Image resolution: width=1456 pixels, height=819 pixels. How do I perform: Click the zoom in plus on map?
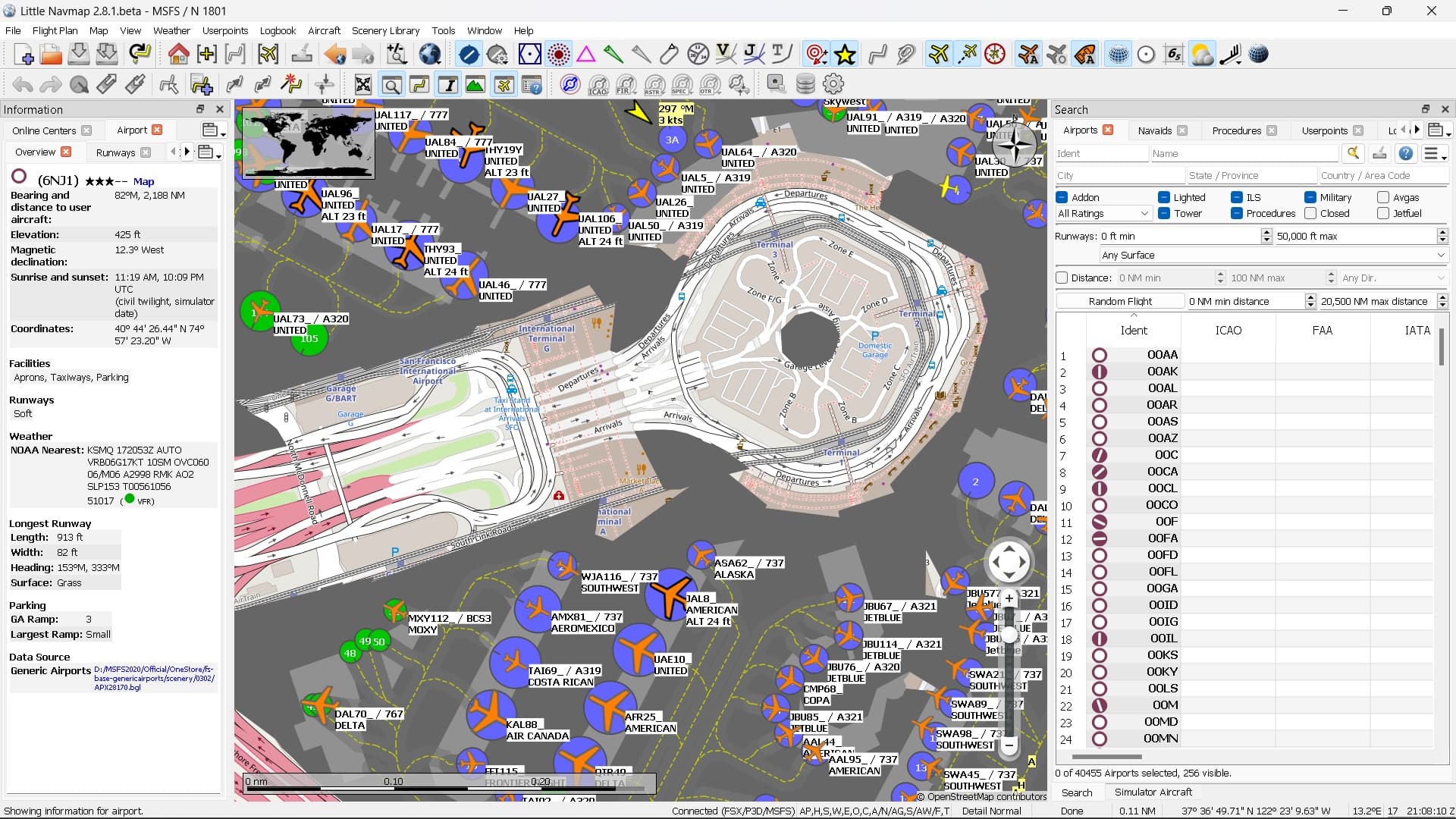point(1009,598)
